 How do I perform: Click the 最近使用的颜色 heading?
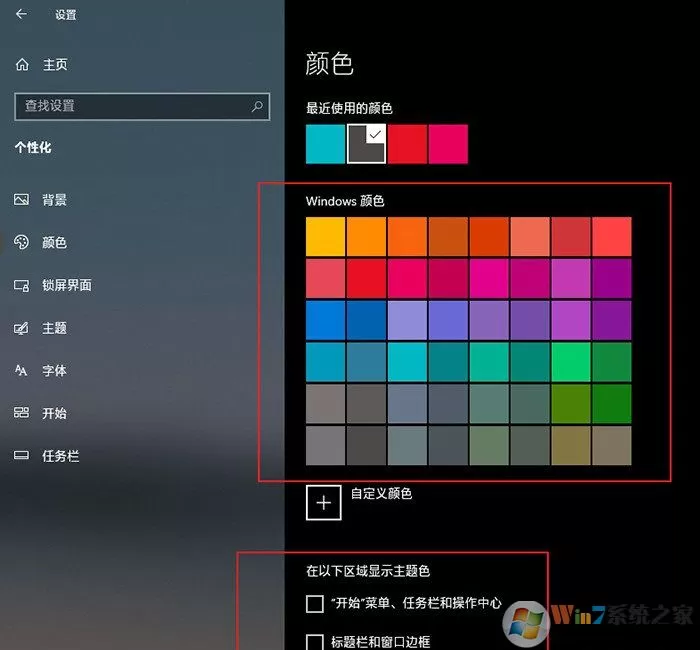[349, 108]
